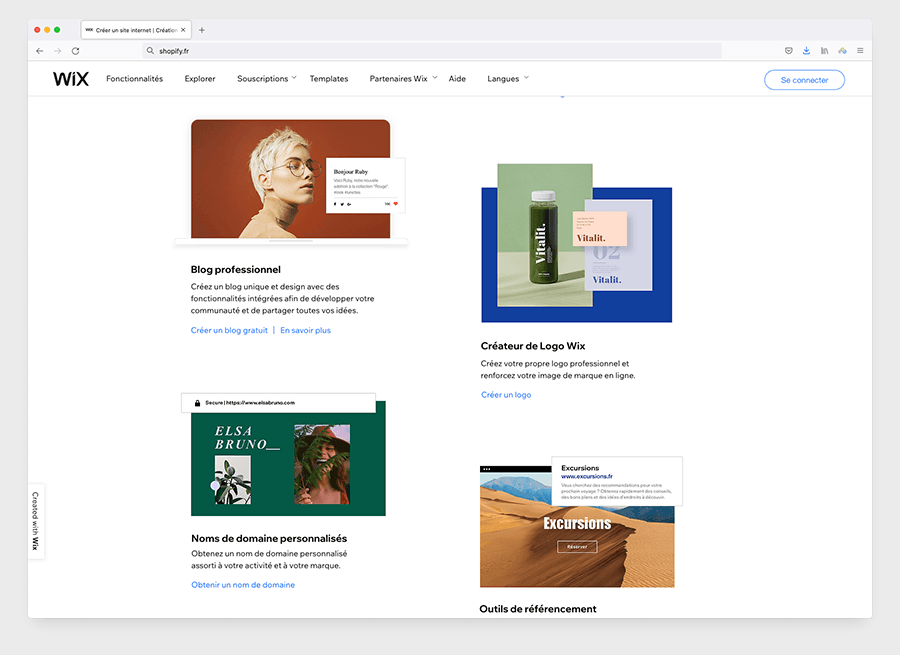The image size is (900, 655).
Task: Click the Excursions desert image
Action: pyautogui.click(x=577, y=526)
